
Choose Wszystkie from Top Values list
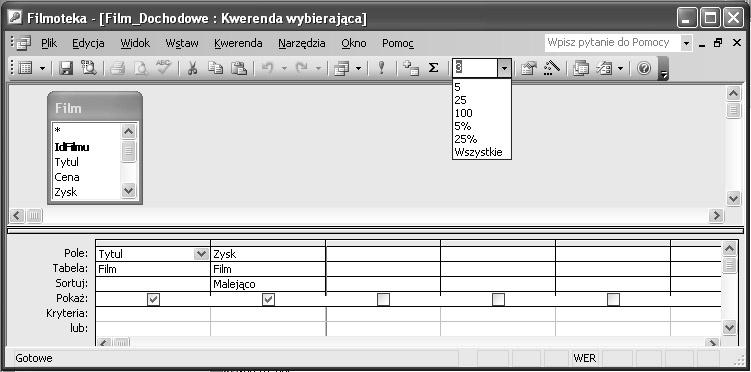481,152
